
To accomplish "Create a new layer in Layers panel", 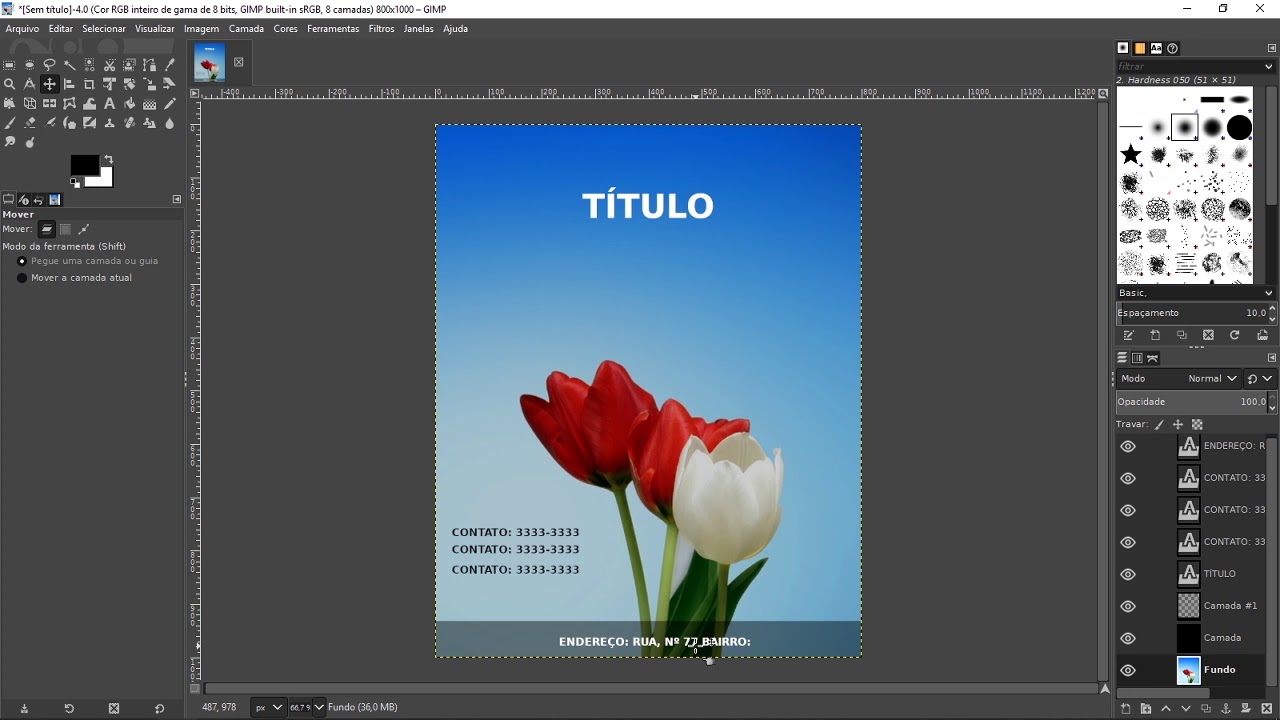I will tap(1126, 709).
